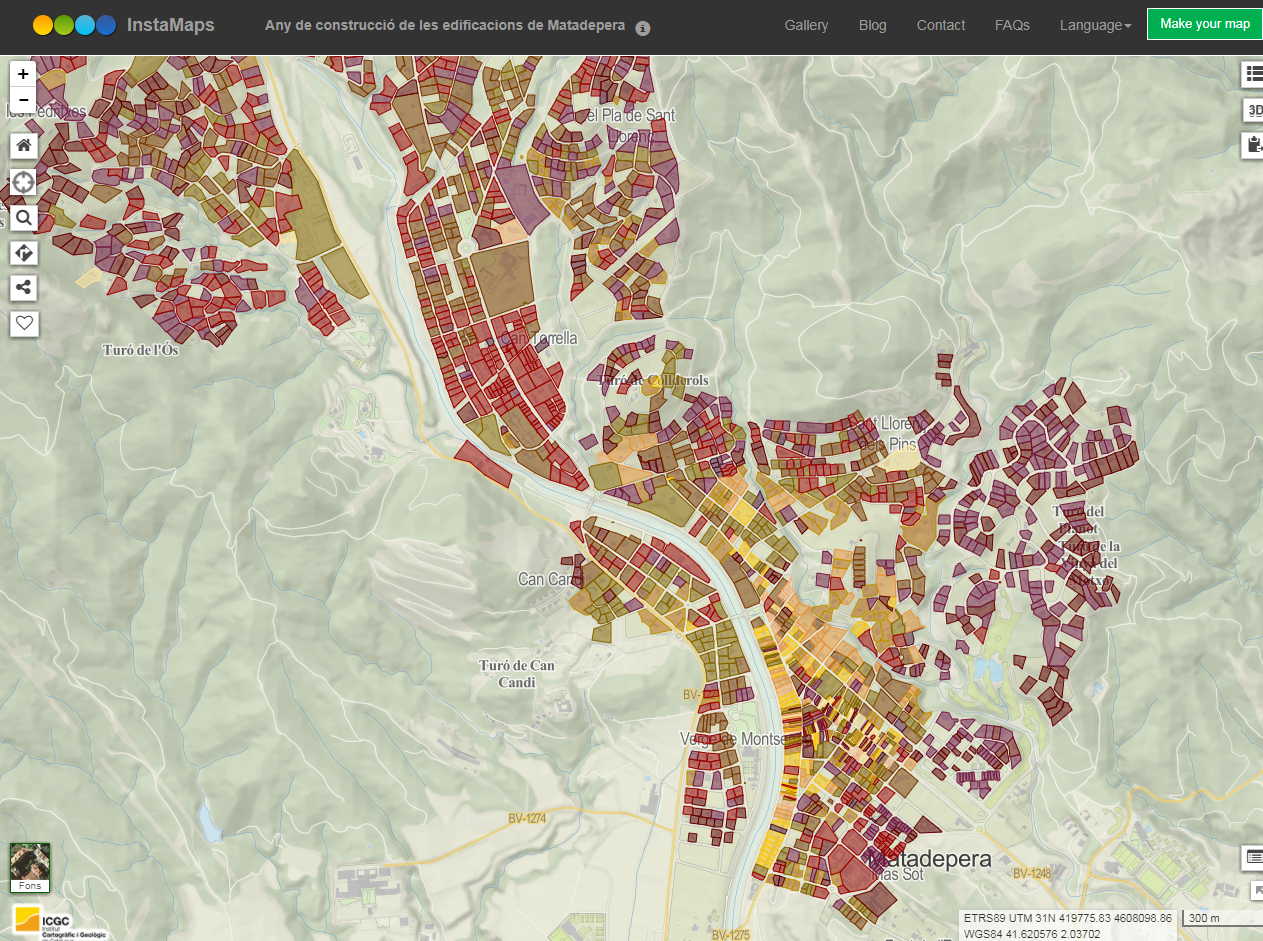Viewport: 1263px width, 941px height.
Task: Click the clipboard export icon
Action: [1252, 145]
